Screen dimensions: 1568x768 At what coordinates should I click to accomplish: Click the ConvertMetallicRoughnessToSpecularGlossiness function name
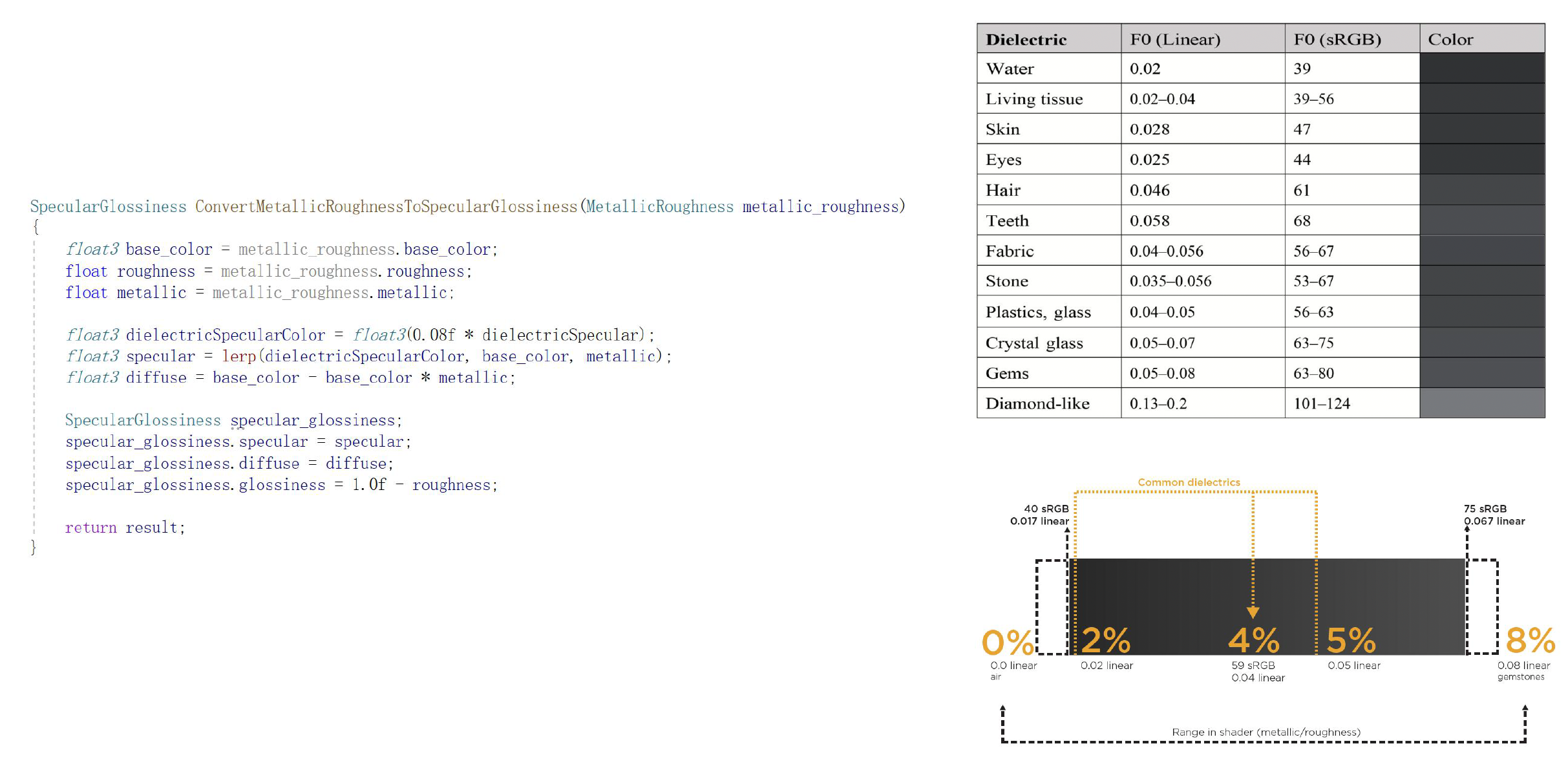pyautogui.click(x=386, y=207)
